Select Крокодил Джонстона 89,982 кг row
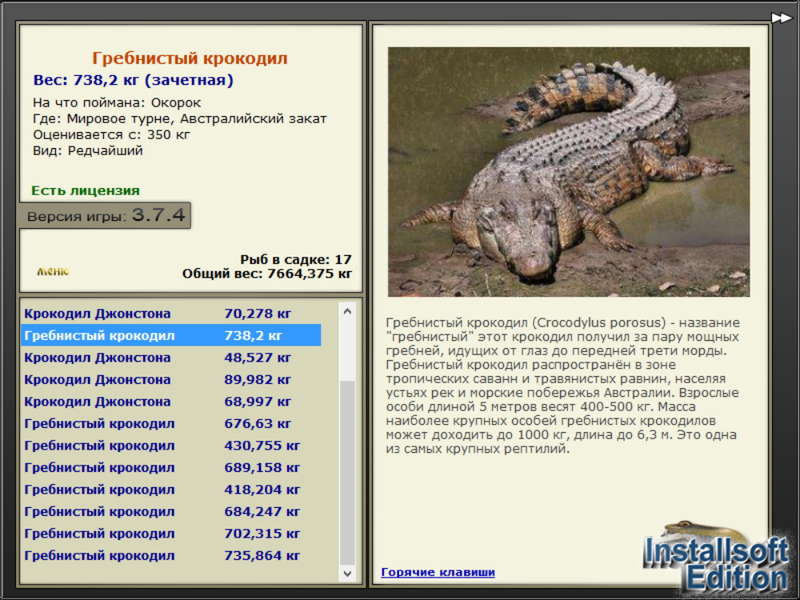This screenshot has height=600, width=800. coord(171,379)
